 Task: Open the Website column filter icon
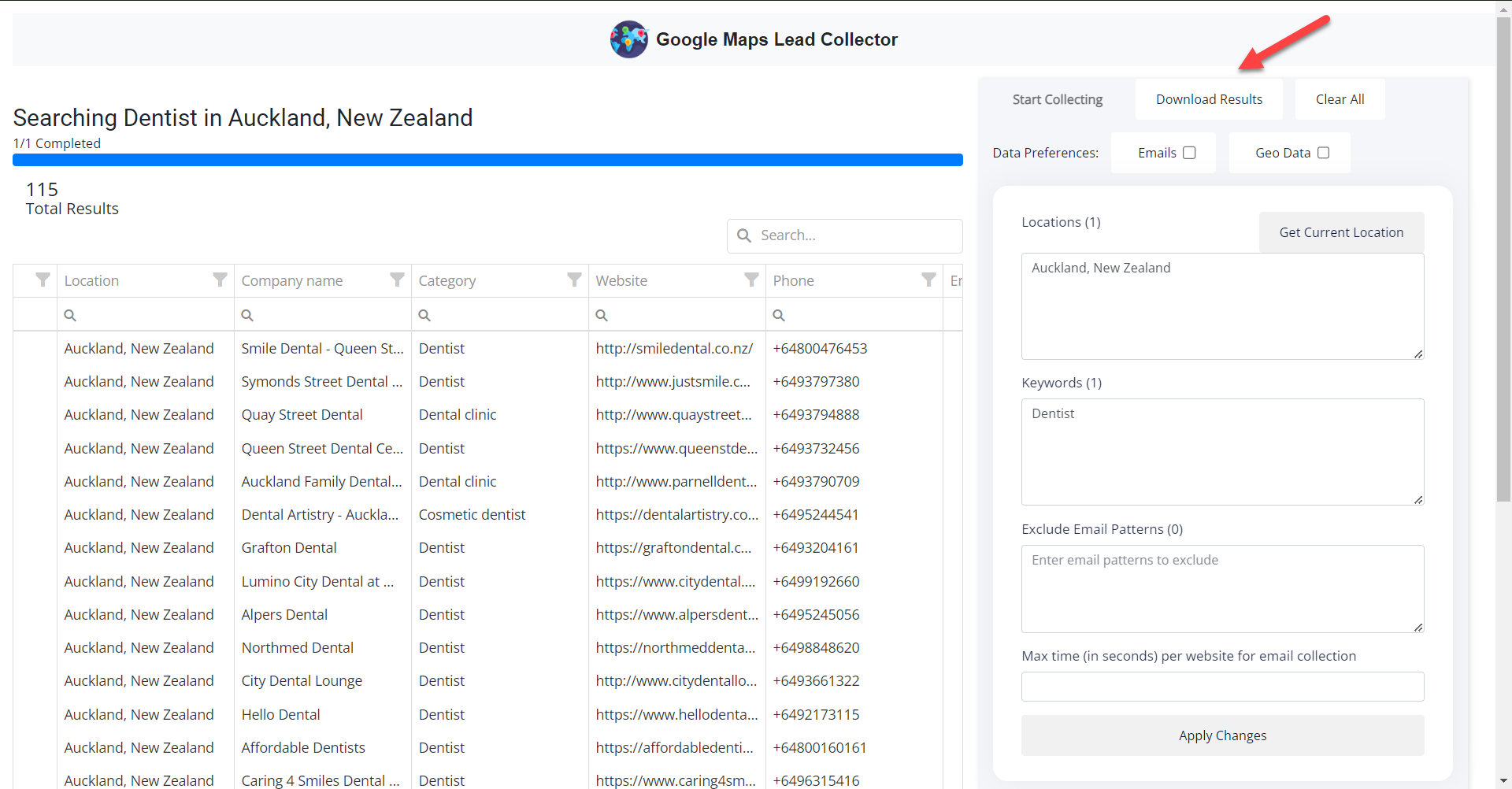751,280
